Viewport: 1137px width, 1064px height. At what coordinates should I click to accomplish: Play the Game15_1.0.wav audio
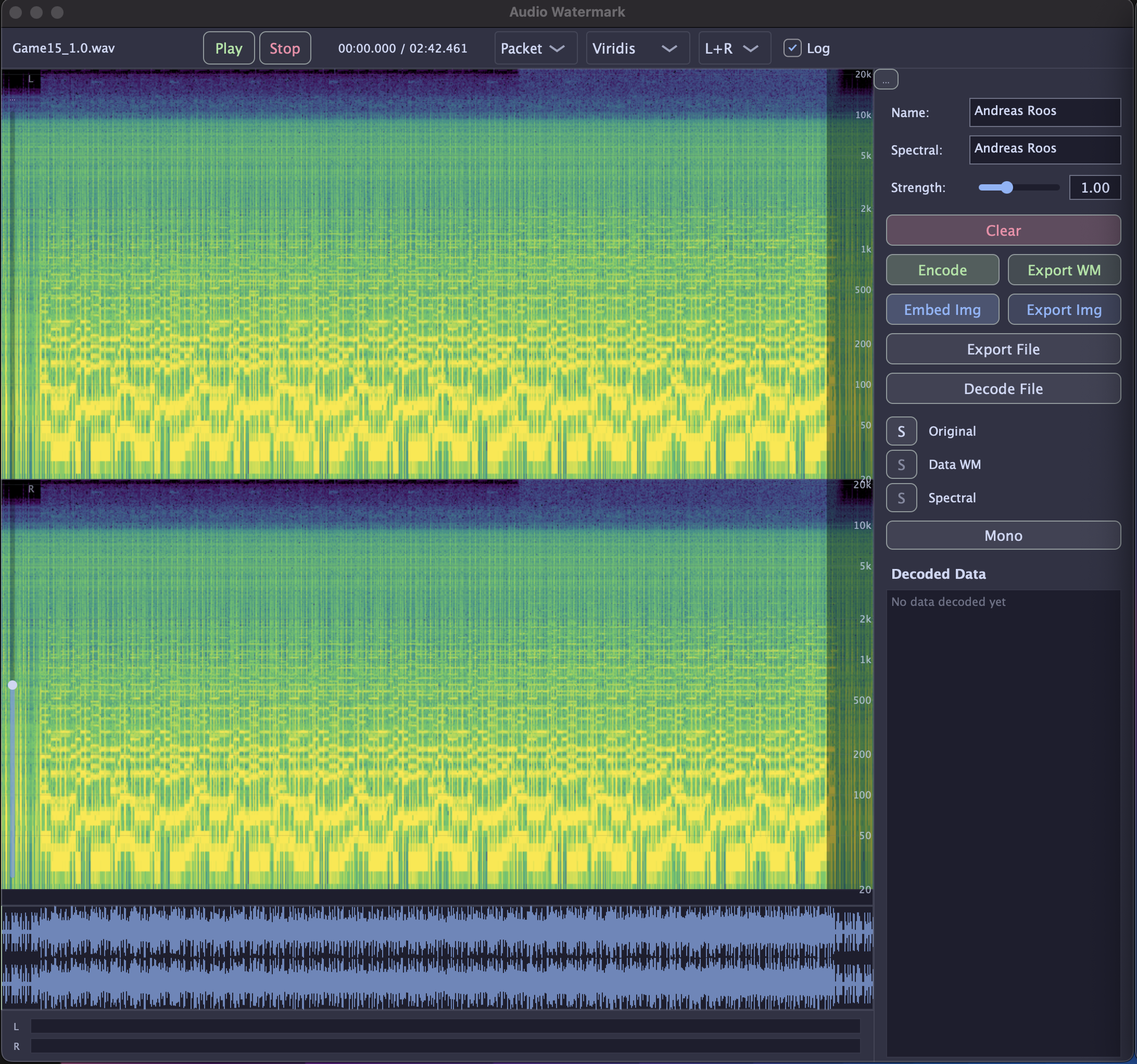pyautogui.click(x=228, y=48)
